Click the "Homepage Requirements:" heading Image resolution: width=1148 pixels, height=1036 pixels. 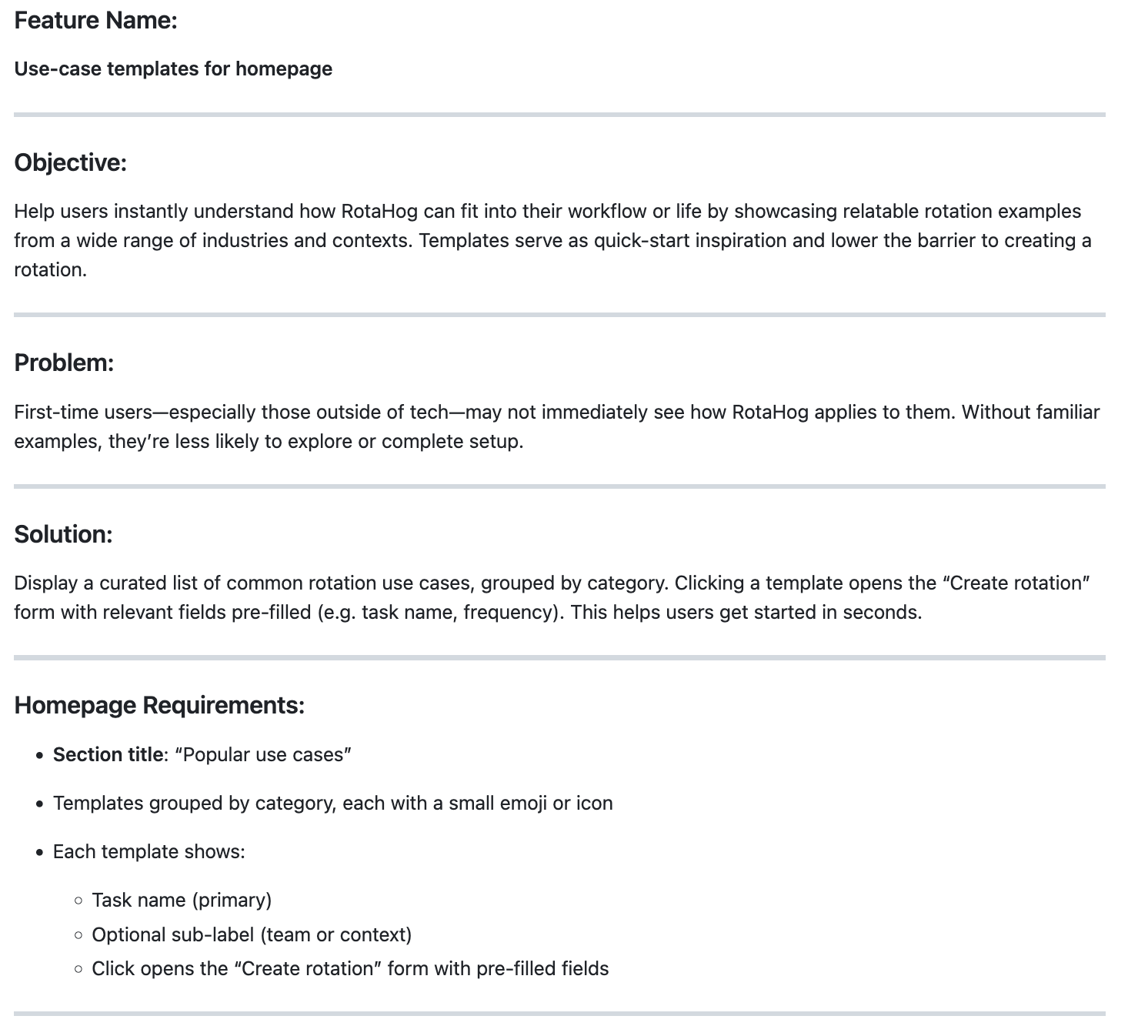click(x=159, y=706)
